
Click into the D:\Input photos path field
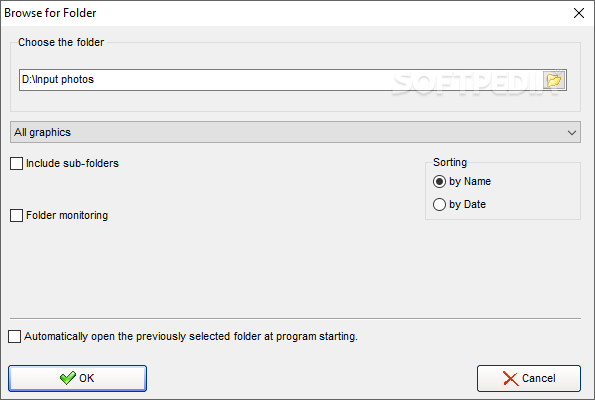281,80
